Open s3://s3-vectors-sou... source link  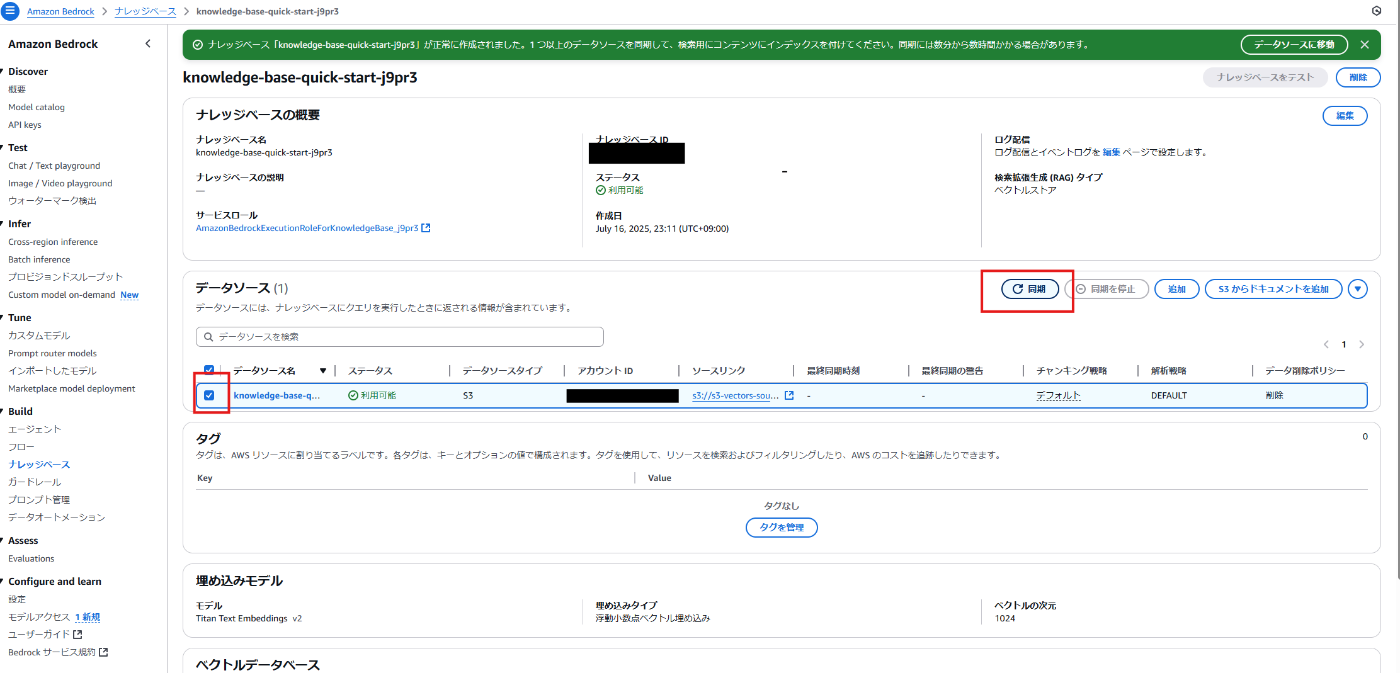pos(735,396)
